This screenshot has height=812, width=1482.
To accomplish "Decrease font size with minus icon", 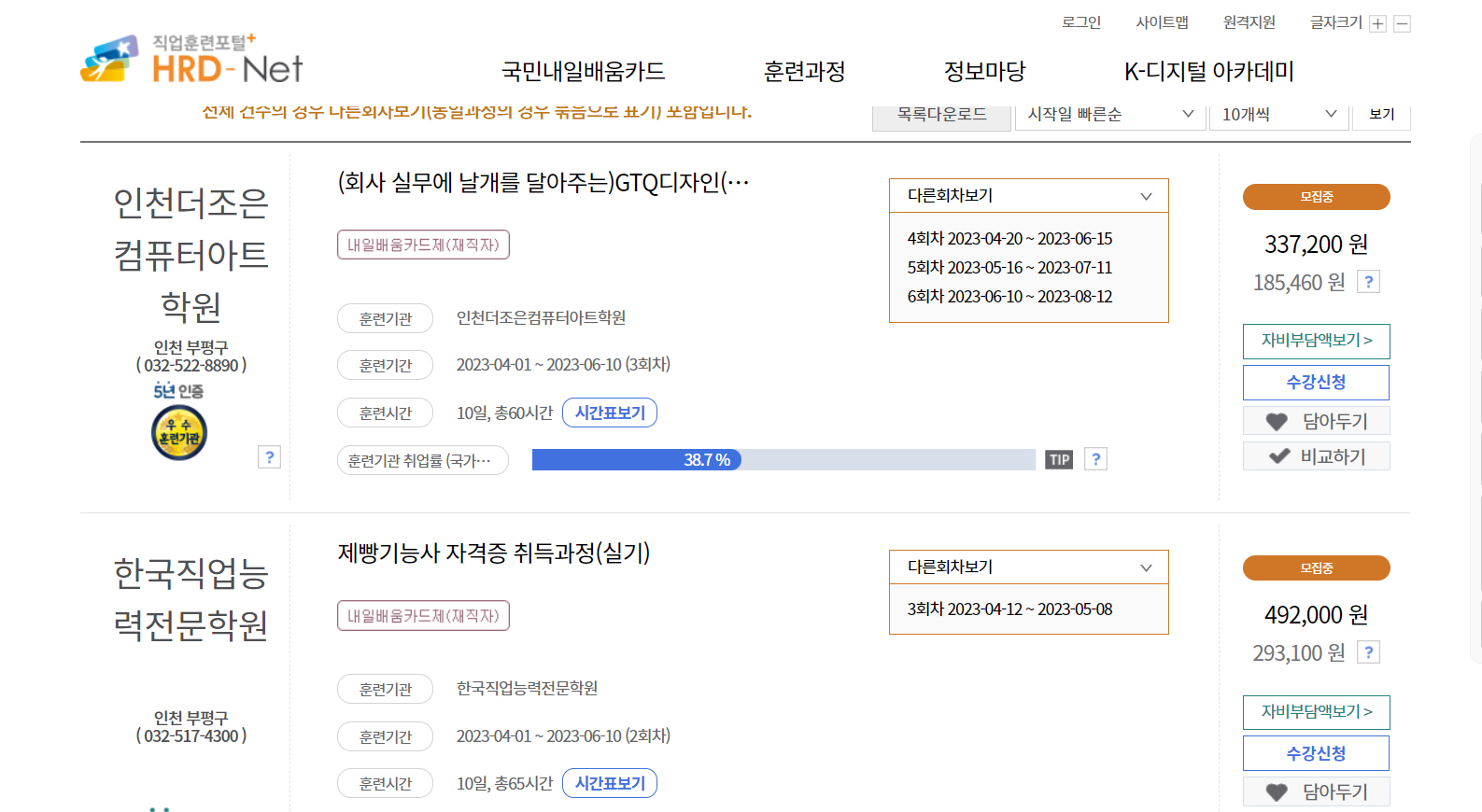I will pyautogui.click(x=1402, y=24).
